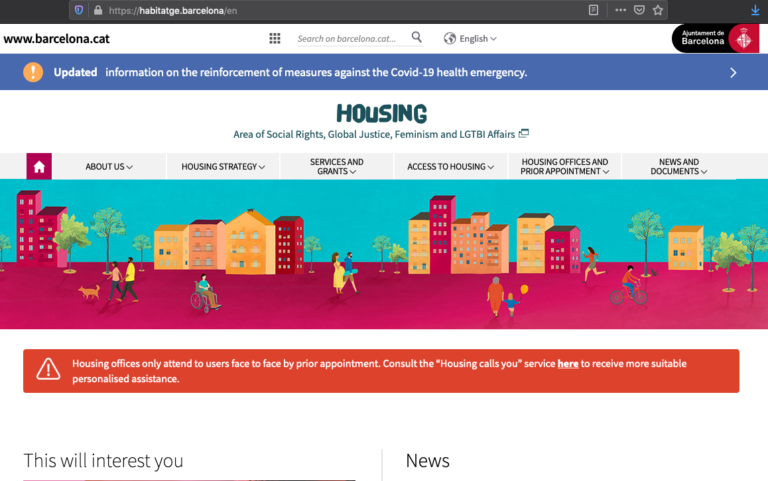Viewport: 768px width, 481px height.
Task: Click the external link icon beside LGTBI Affairs
Action: pyautogui.click(x=524, y=133)
